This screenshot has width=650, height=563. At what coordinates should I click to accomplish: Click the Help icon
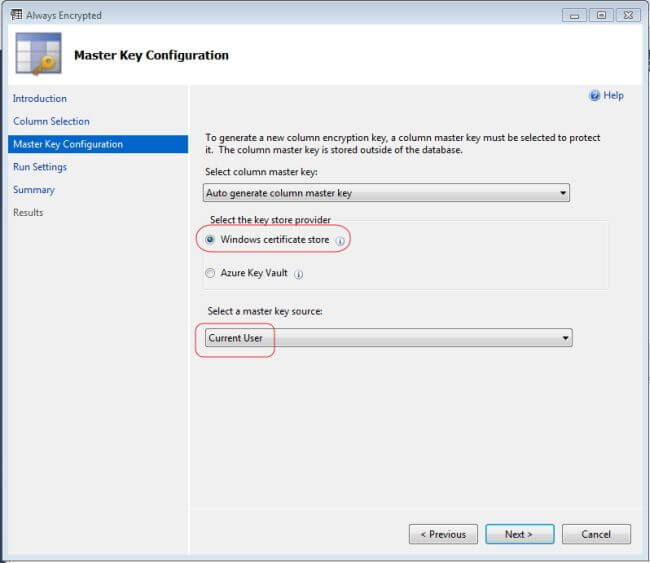[x=594, y=96]
